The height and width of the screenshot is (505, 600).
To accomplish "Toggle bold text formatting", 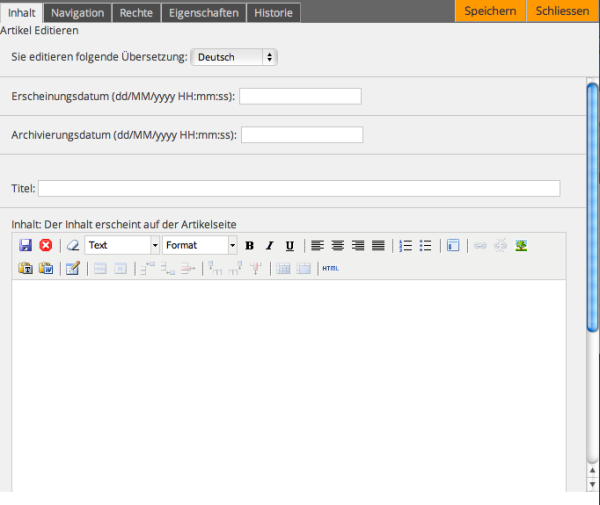I will pyautogui.click(x=249, y=245).
